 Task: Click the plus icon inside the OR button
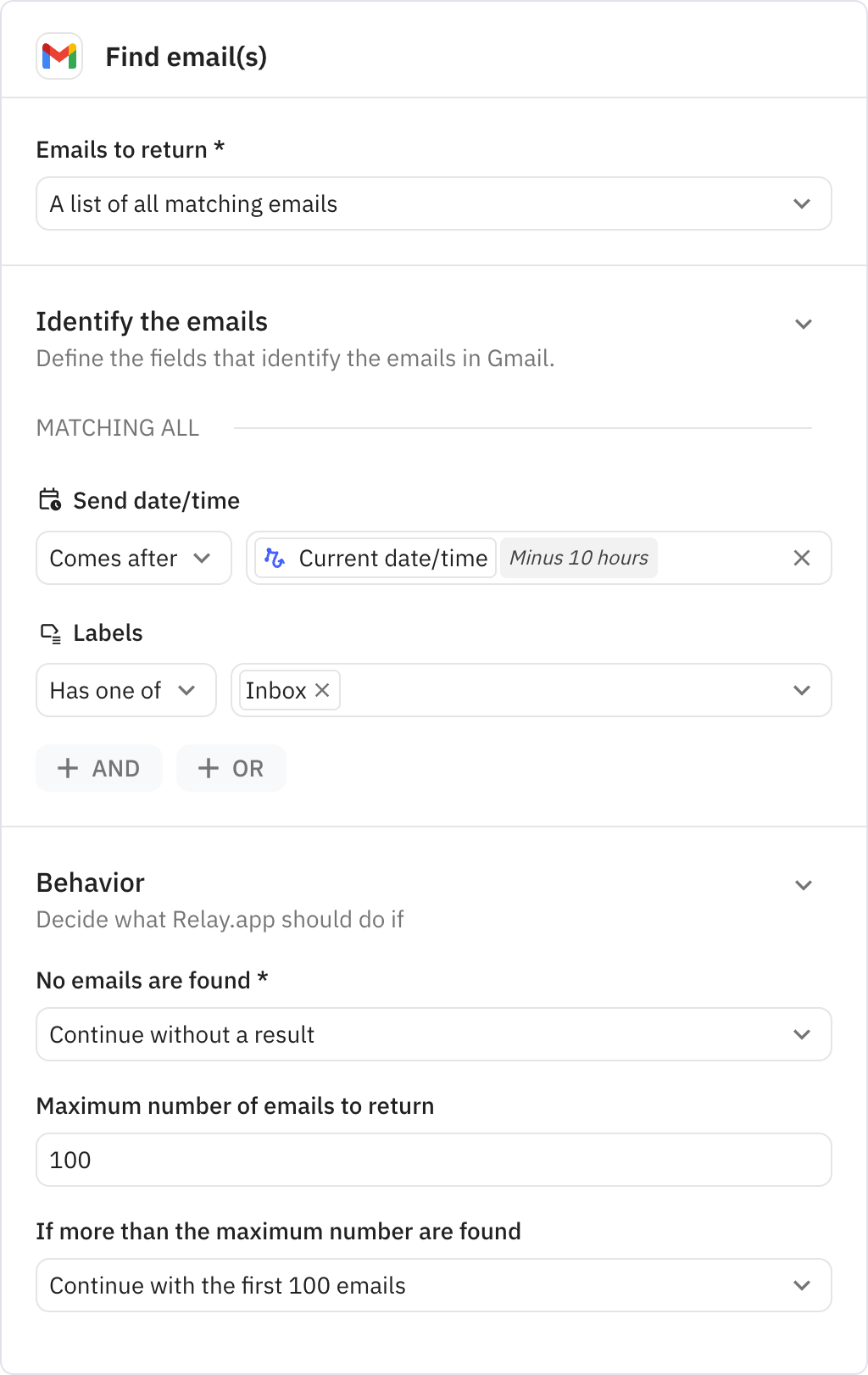207,768
